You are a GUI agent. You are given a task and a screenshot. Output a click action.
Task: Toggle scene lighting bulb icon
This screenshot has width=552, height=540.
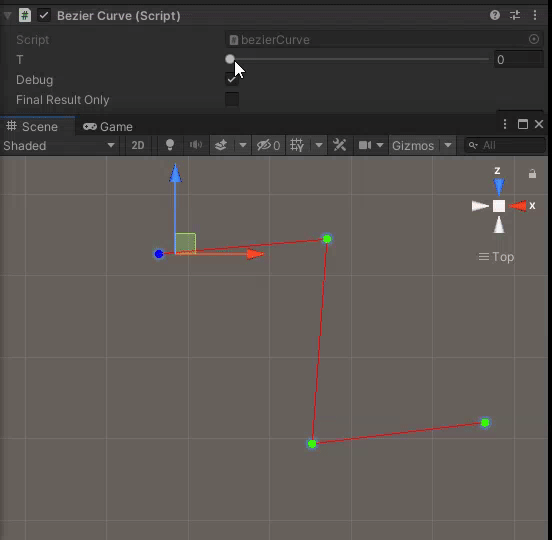point(170,145)
